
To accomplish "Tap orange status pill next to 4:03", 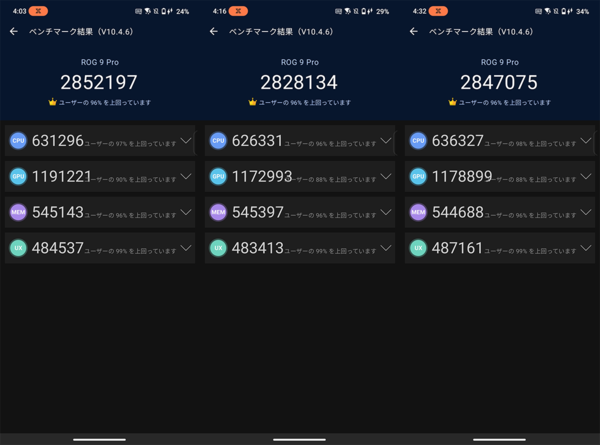I will 38,11.
